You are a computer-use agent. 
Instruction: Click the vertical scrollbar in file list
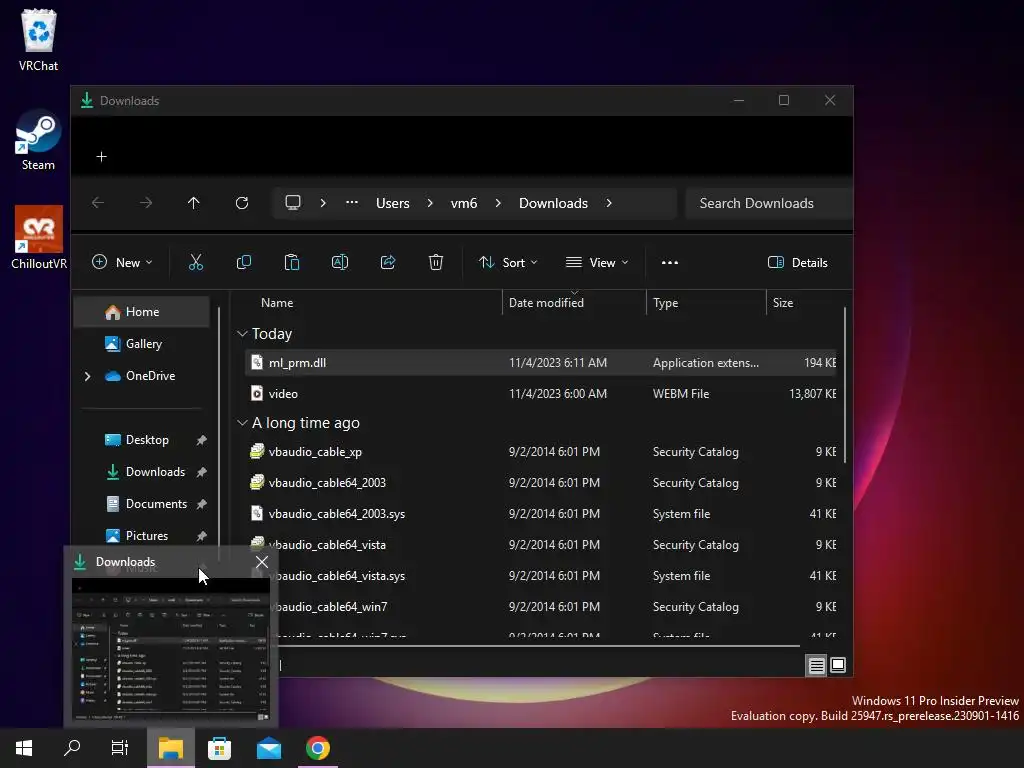coord(844,385)
